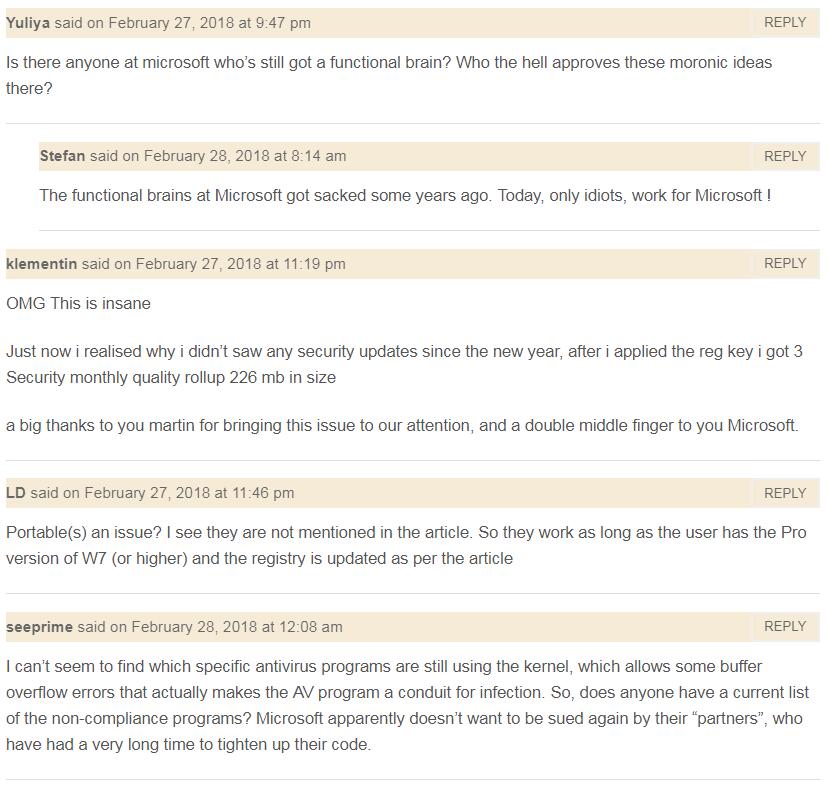The height and width of the screenshot is (788, 829).
Task: Reply to Stefan's comment
Action: pos(784,156)
